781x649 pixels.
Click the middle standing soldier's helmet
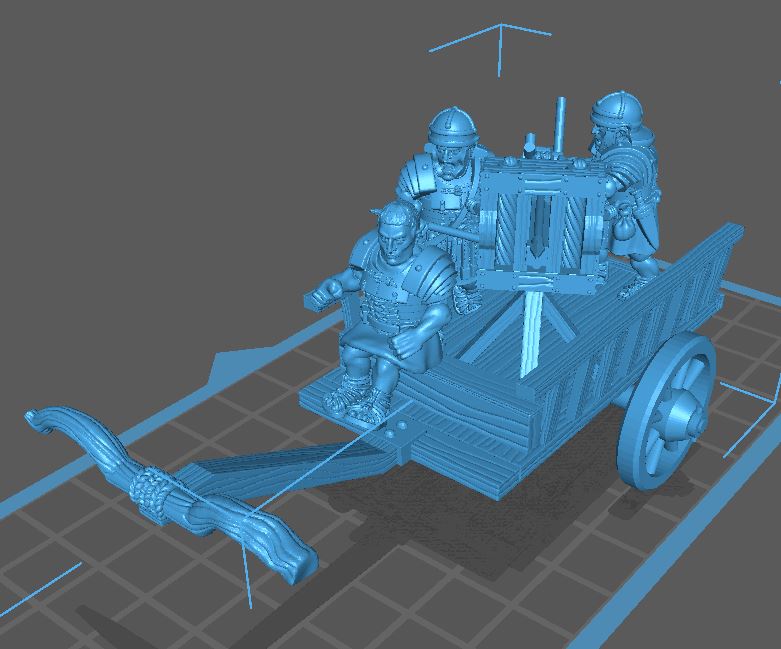(453, 130)
